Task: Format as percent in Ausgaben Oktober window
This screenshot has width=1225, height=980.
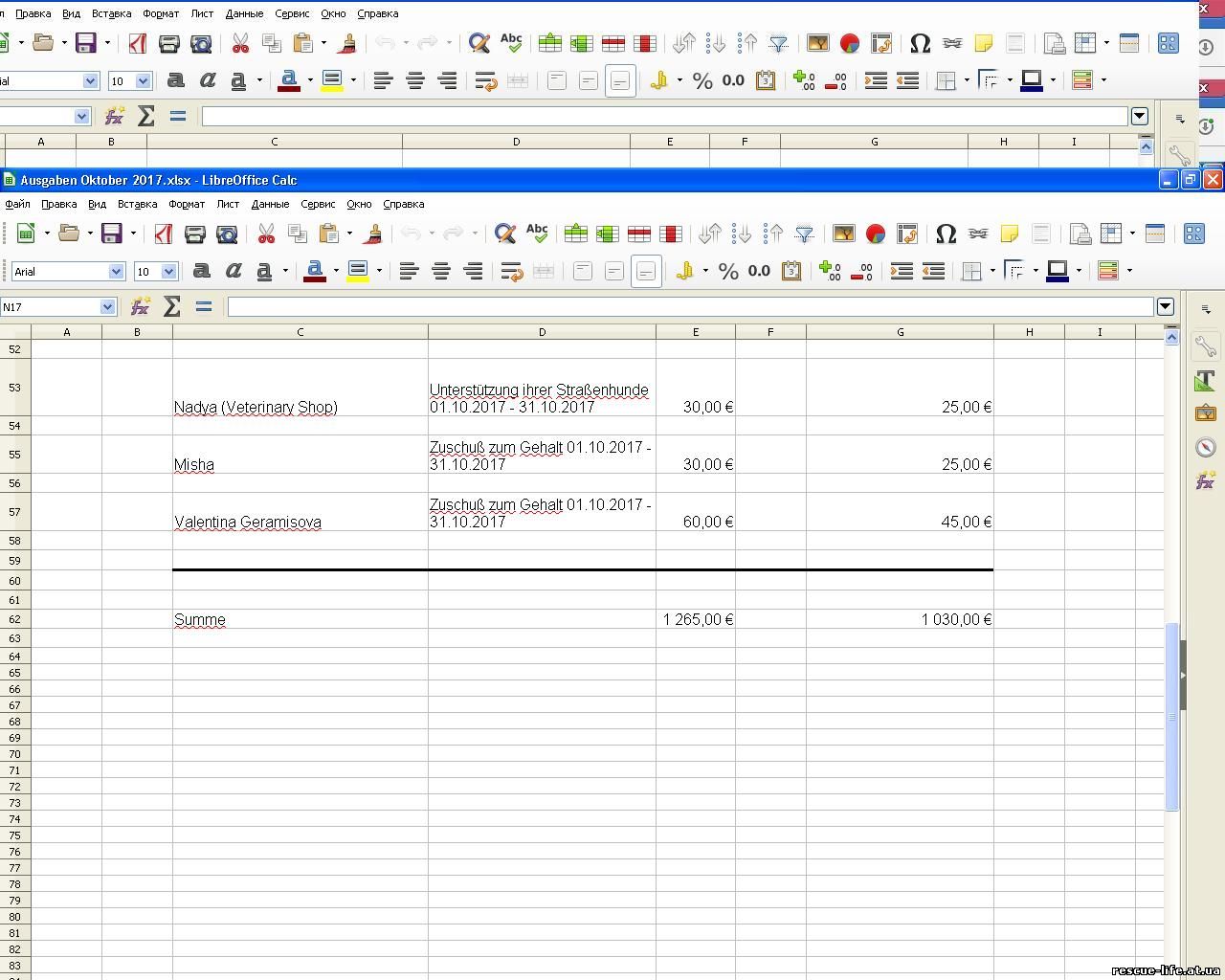Action: [x=728, y=272]
